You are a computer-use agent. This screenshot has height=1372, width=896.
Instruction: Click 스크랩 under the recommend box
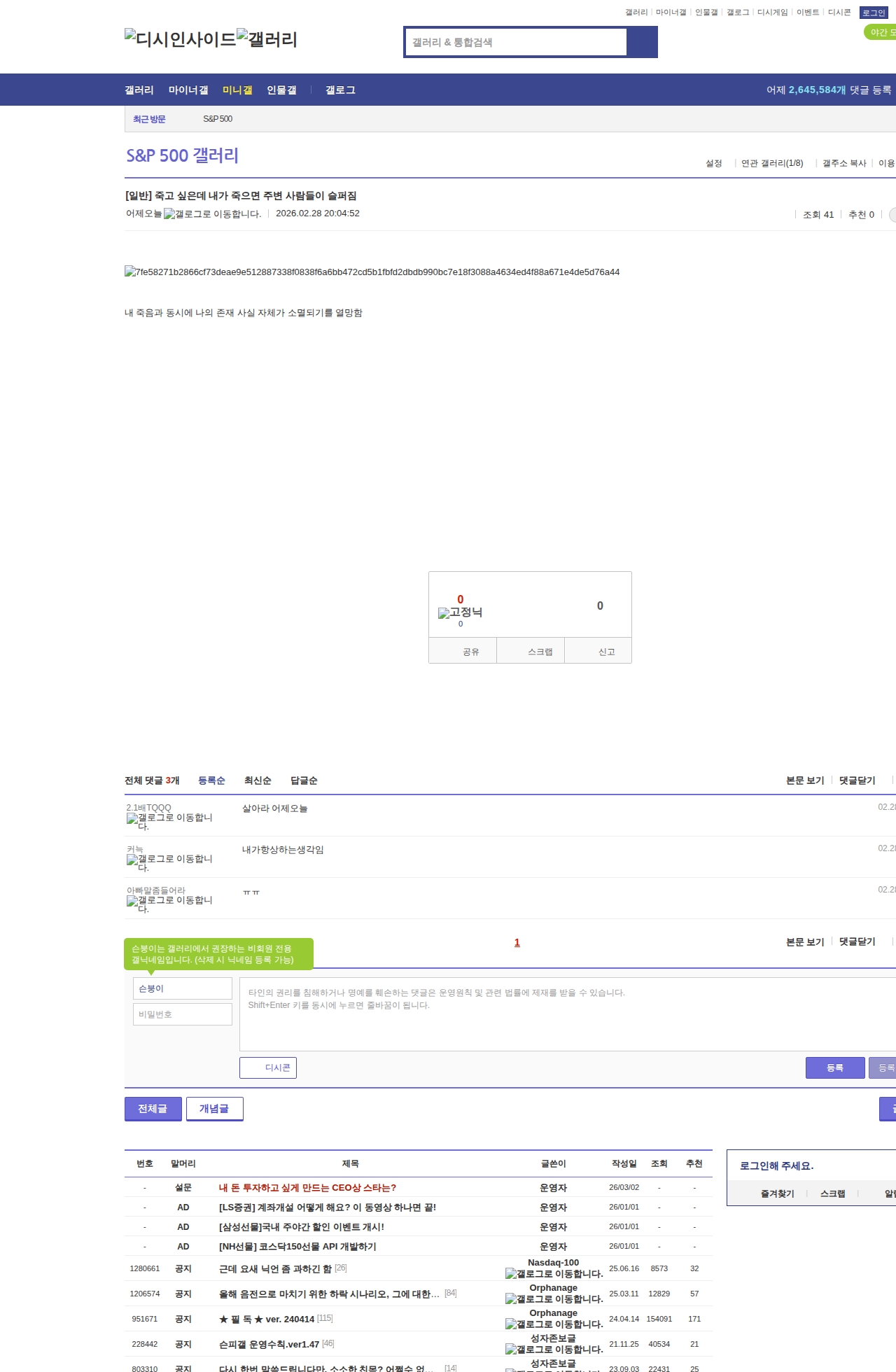(531, 651)
